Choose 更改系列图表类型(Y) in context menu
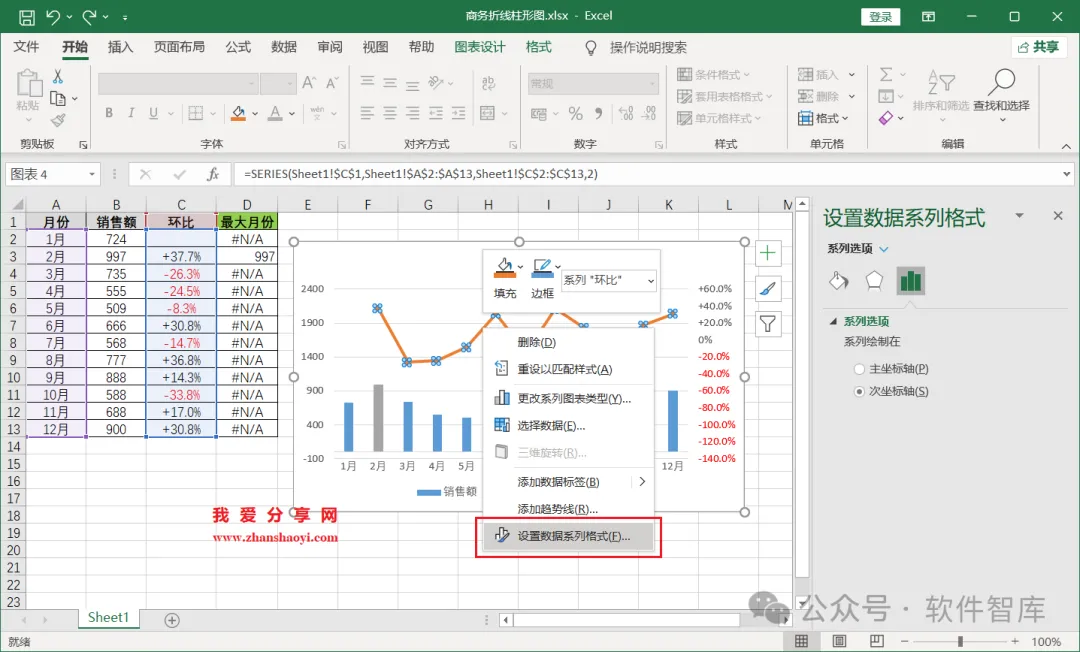Viewport: 1080px width, 652px height. (x=568, y=398)
